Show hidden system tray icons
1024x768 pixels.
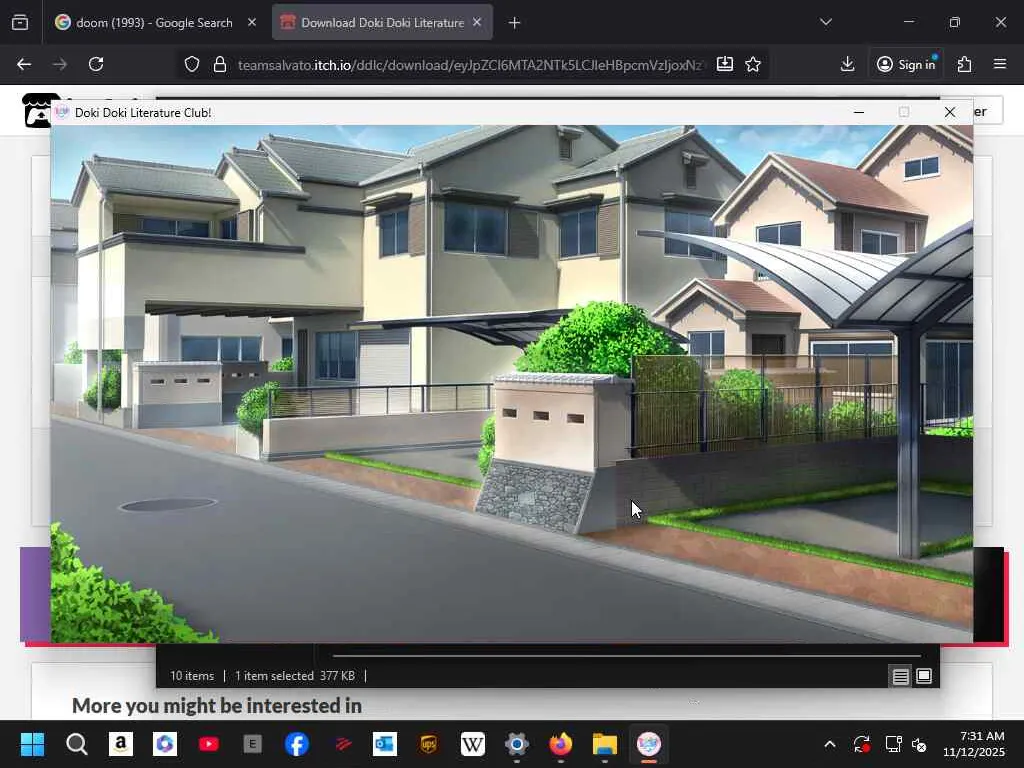tap(829, 744)
